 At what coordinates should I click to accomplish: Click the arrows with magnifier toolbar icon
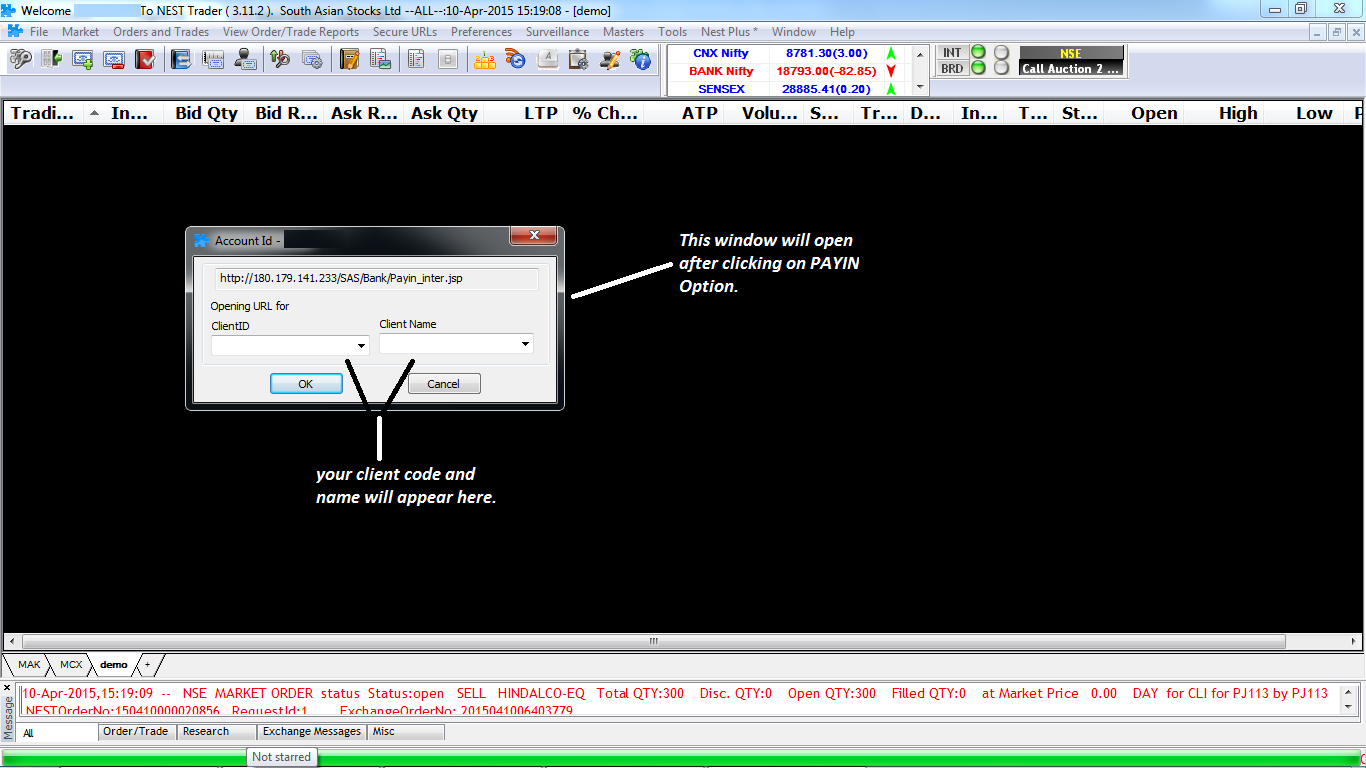[x=280, y=60]
